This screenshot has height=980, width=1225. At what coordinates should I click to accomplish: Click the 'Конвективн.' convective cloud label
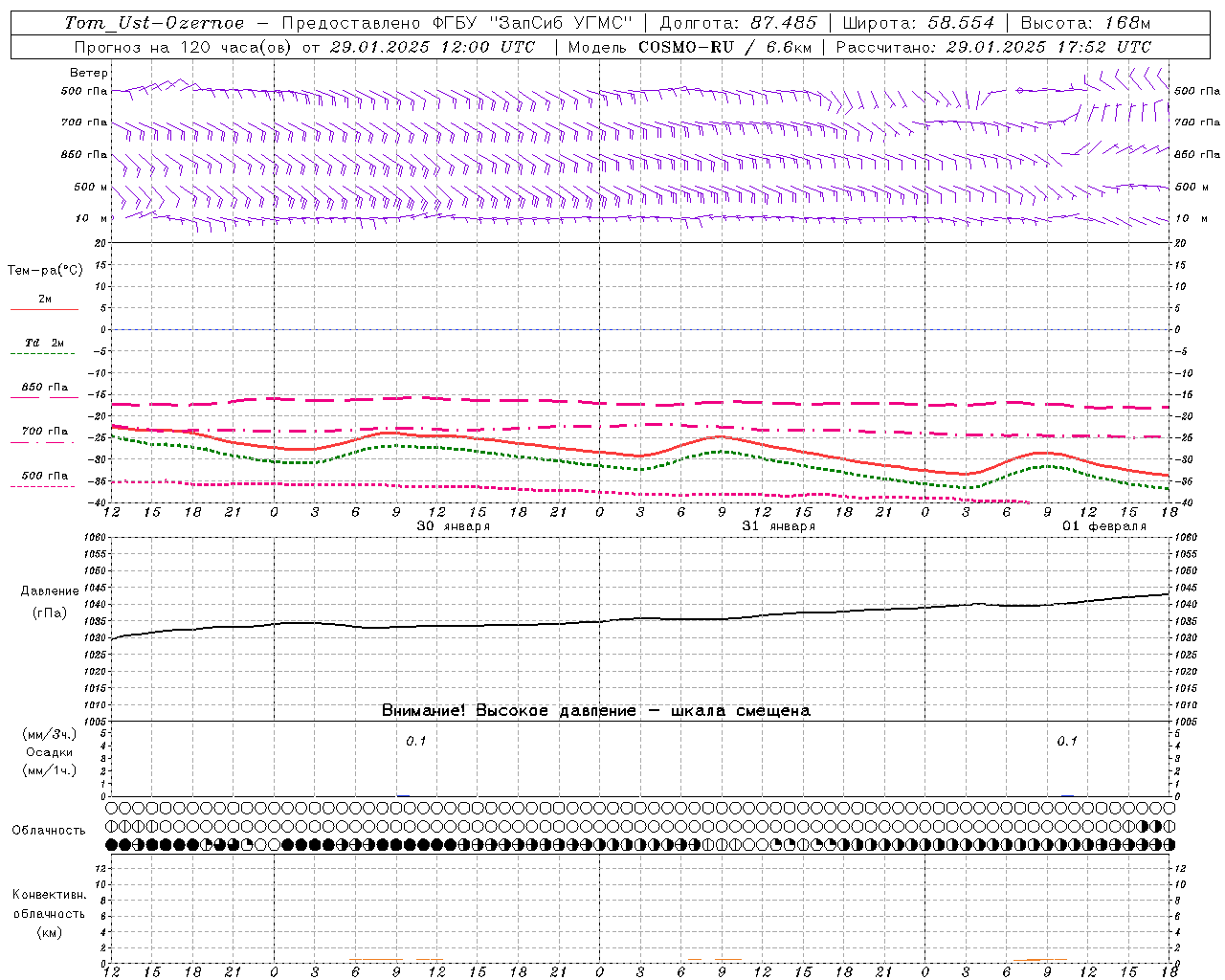point(49,895)
